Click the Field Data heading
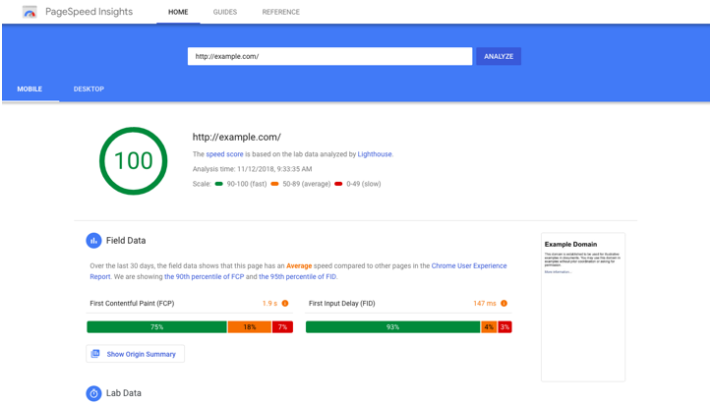The width and height of the screenshot is (728, 415). pos(126,240)
